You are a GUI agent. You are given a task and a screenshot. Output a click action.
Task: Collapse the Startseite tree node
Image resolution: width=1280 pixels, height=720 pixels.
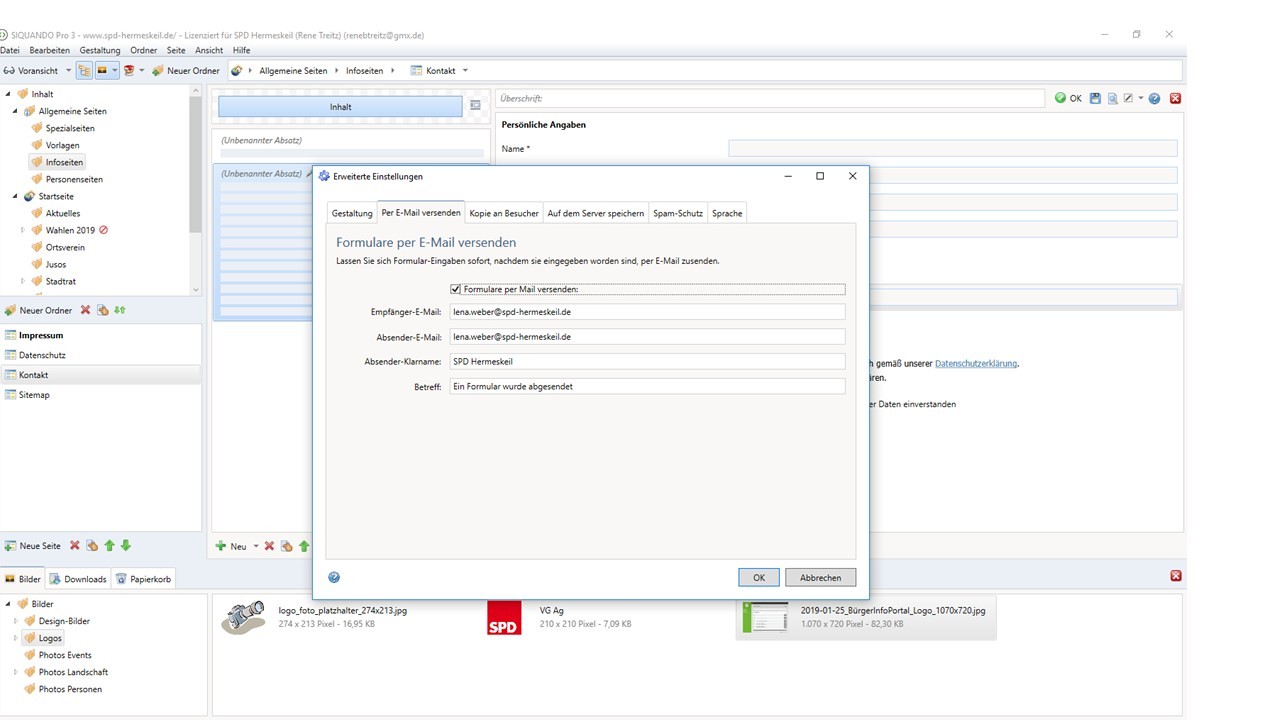point(16,197)
